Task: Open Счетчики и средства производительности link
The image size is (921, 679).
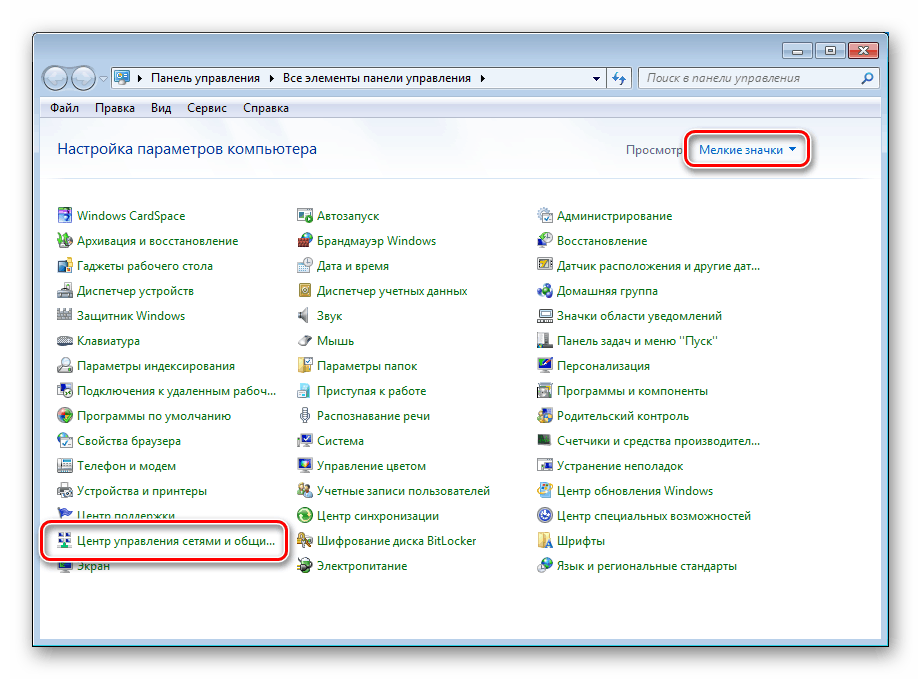Action: coord(658,441)
